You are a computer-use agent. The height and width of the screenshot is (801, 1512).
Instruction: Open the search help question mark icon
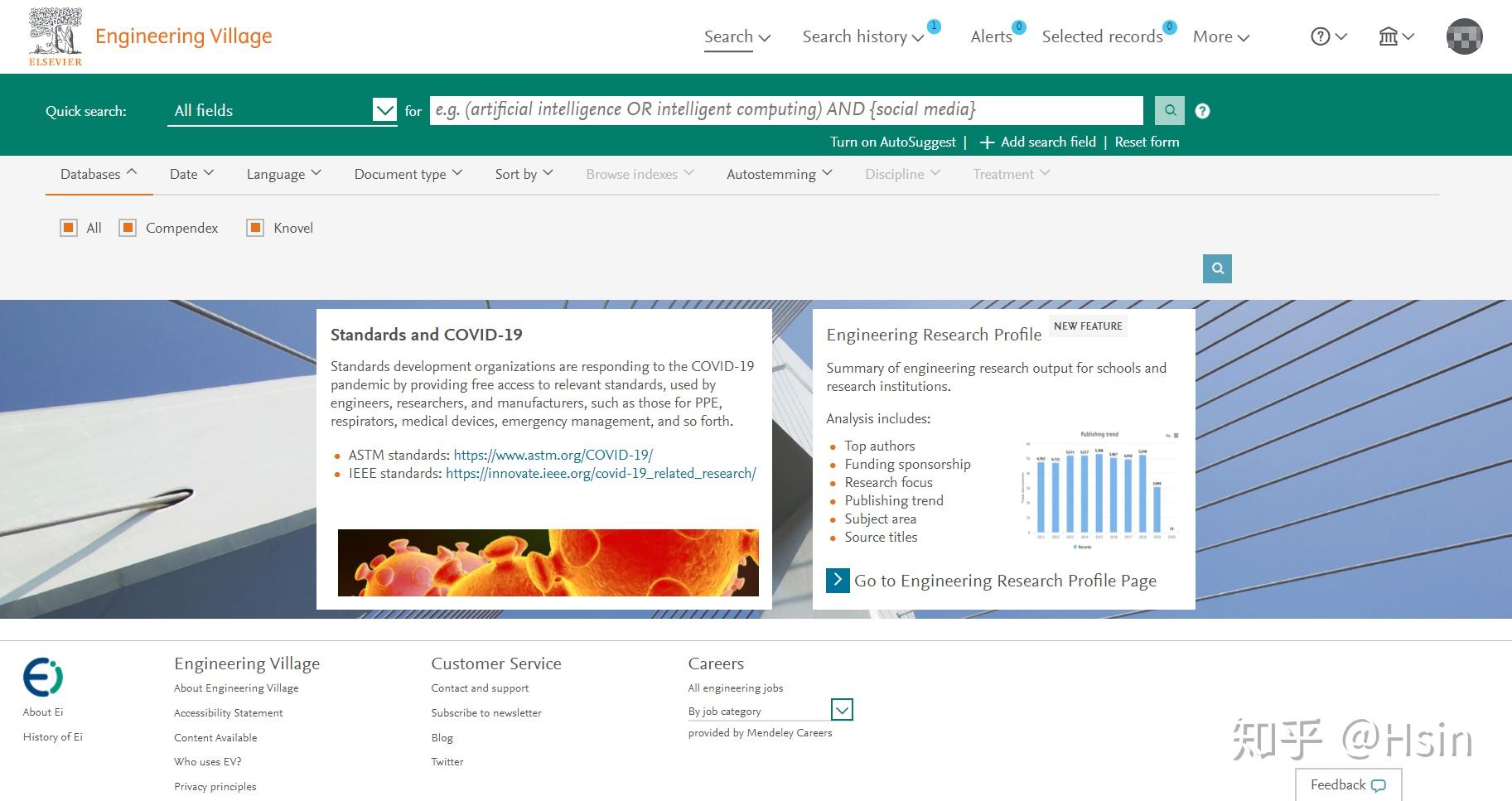pos(1202,111)
